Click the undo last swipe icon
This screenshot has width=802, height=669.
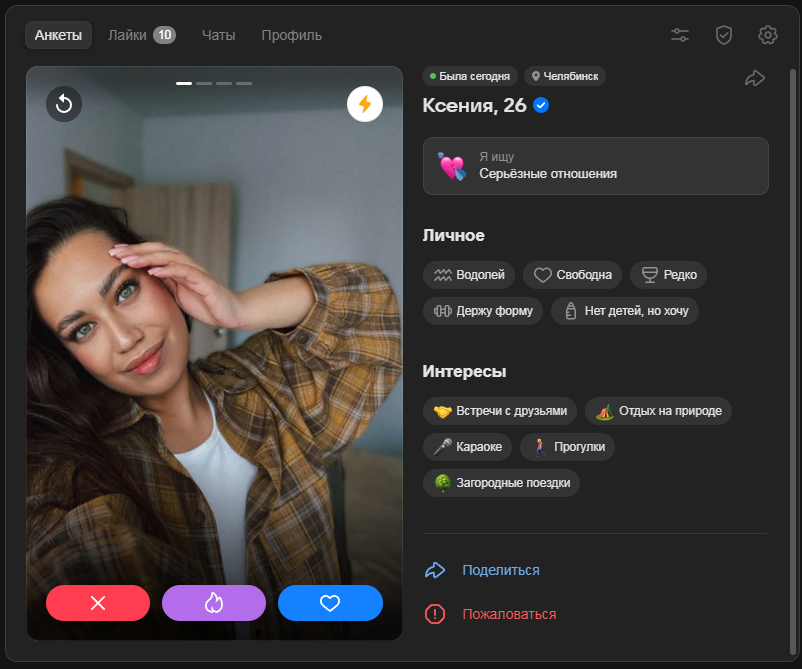64,104
